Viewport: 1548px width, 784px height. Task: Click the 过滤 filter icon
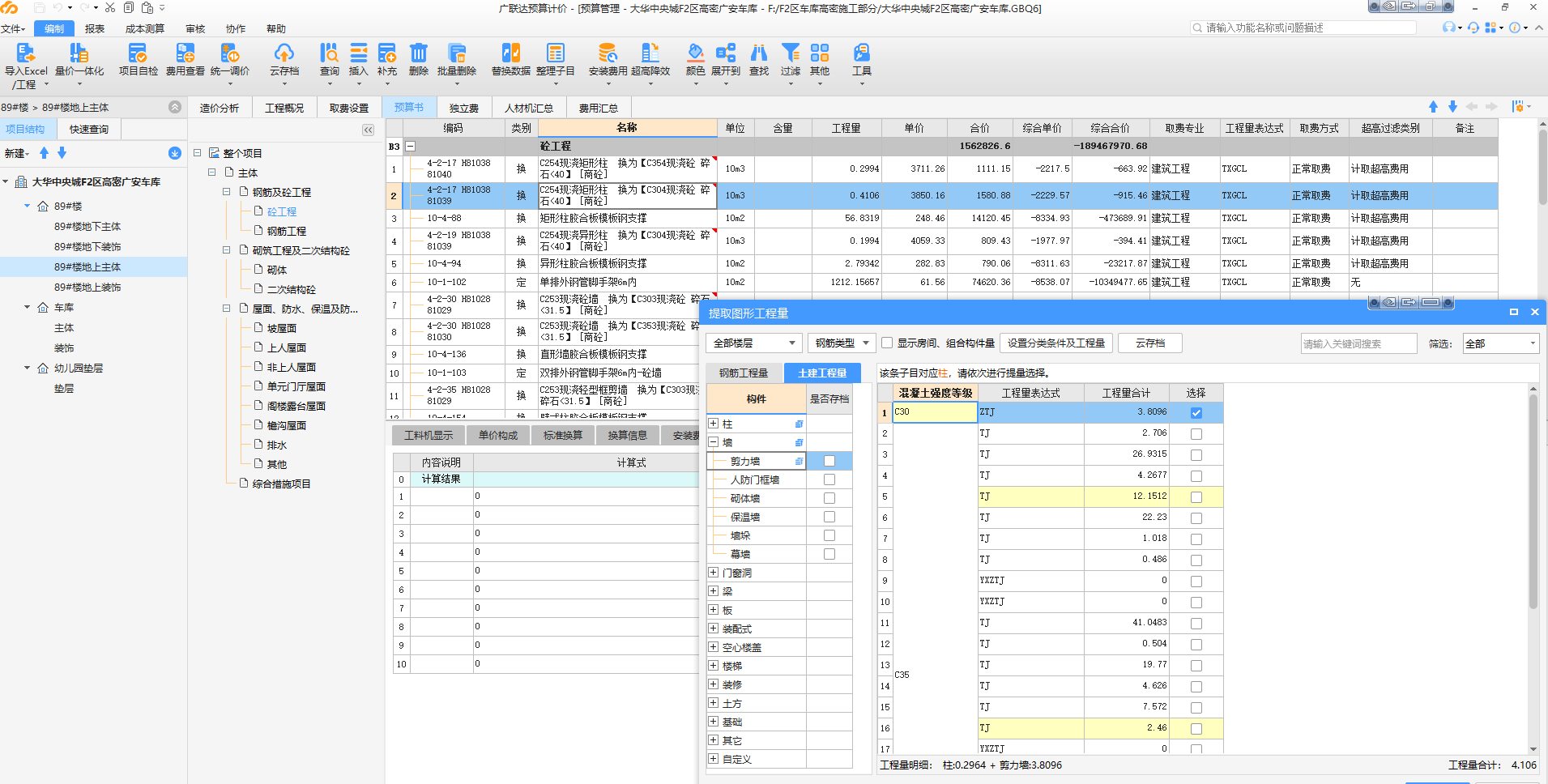791,54
